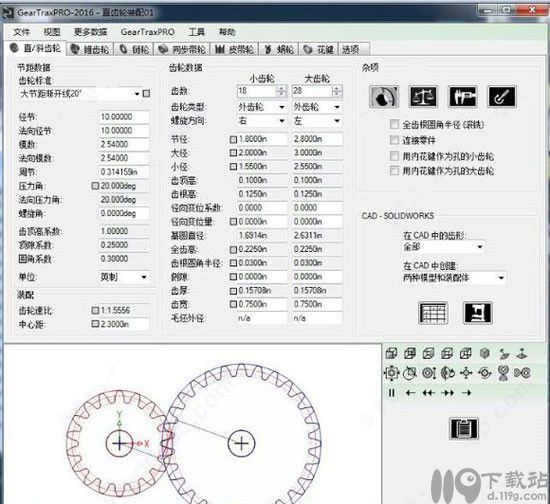Switch to the 选项 tab

coord(354,49)
